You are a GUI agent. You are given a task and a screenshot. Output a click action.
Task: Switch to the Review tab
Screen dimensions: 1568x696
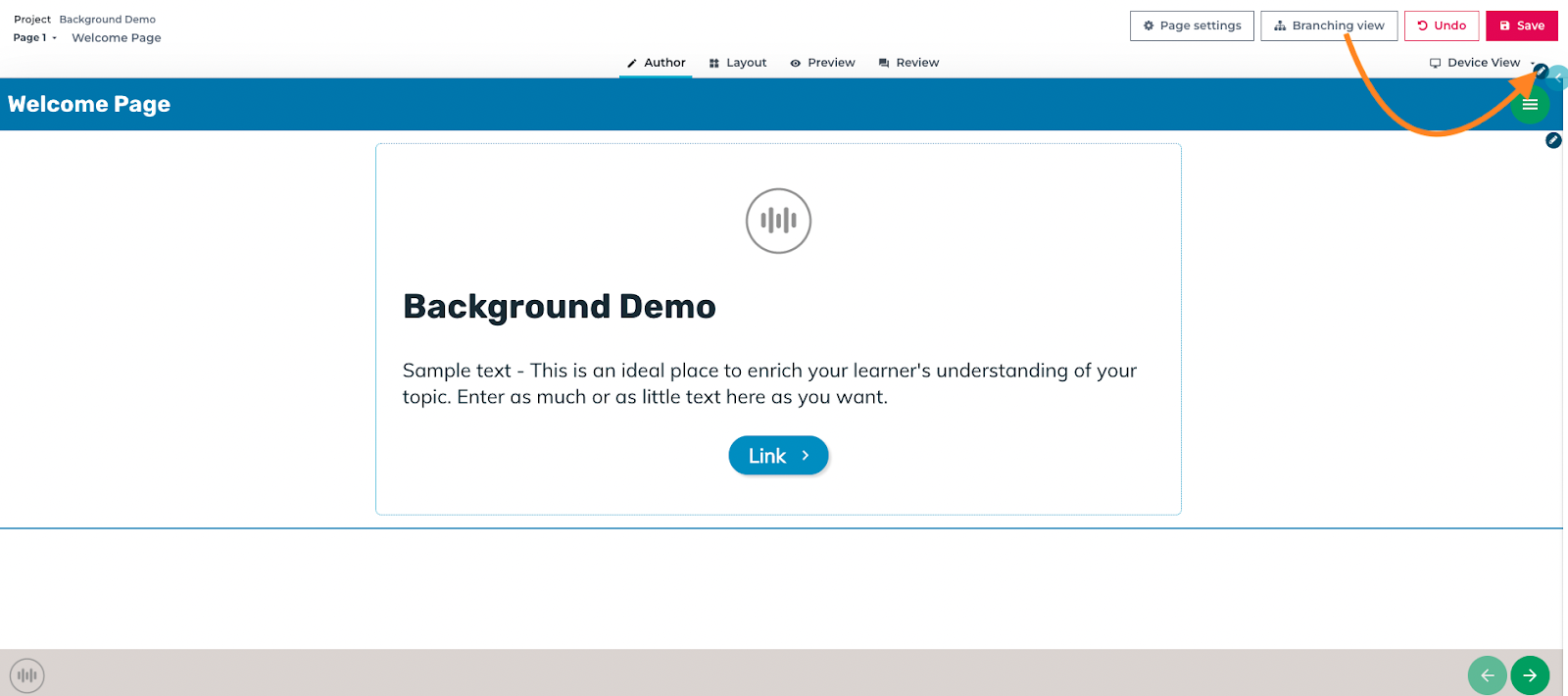[908, 63]
